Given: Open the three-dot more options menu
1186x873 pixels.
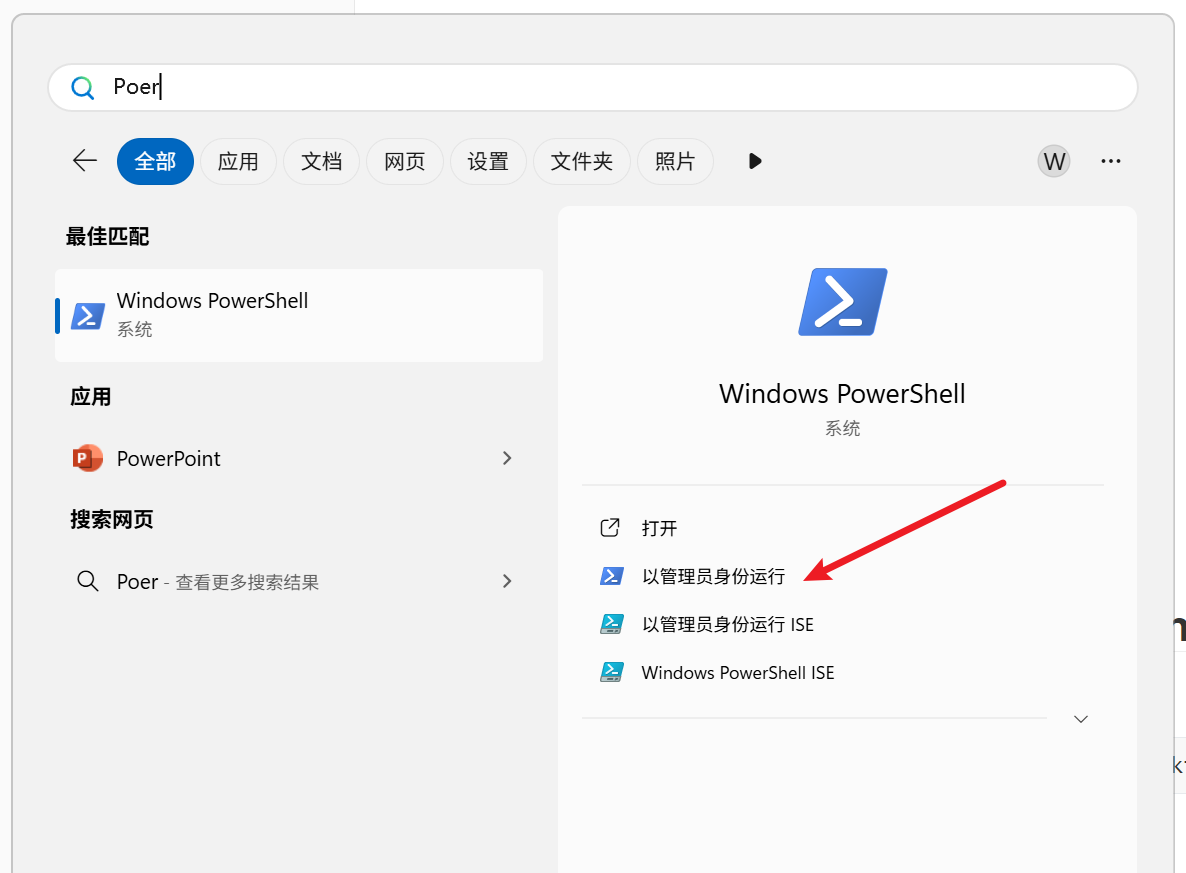Looking at the screenshot, I should coord(1110,161).
